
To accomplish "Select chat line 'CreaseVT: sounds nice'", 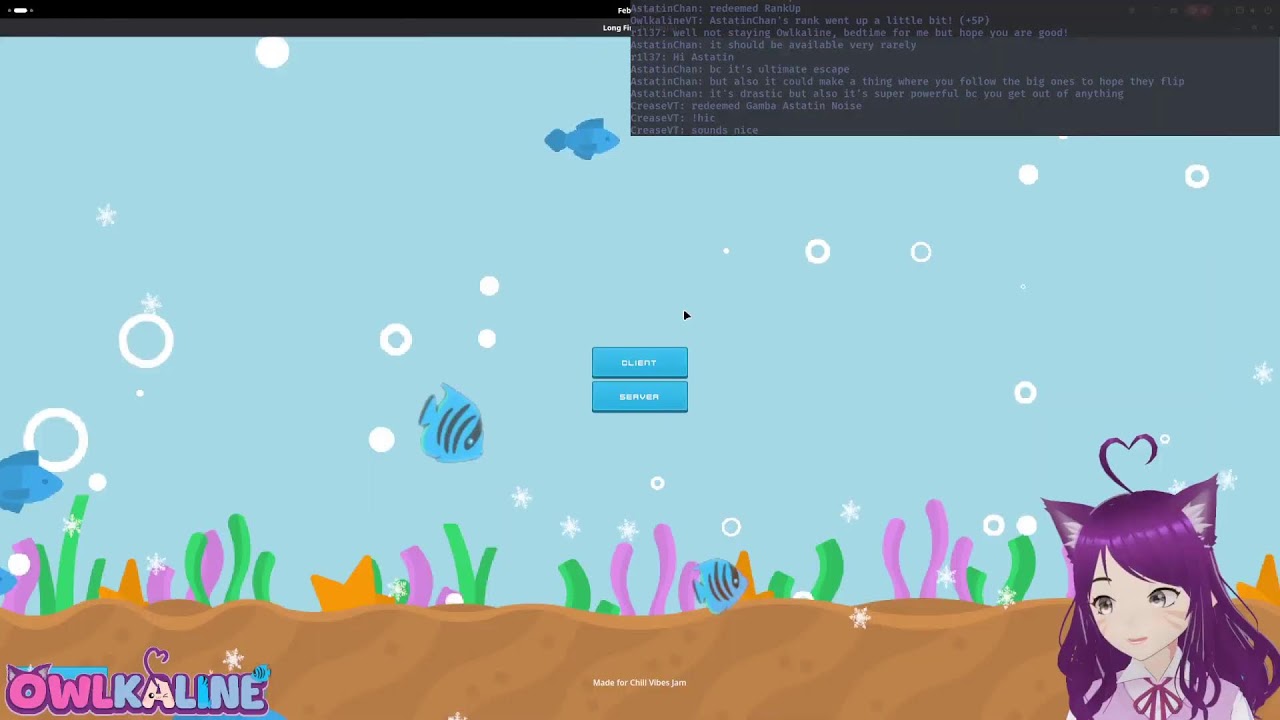I will point(694,130).
